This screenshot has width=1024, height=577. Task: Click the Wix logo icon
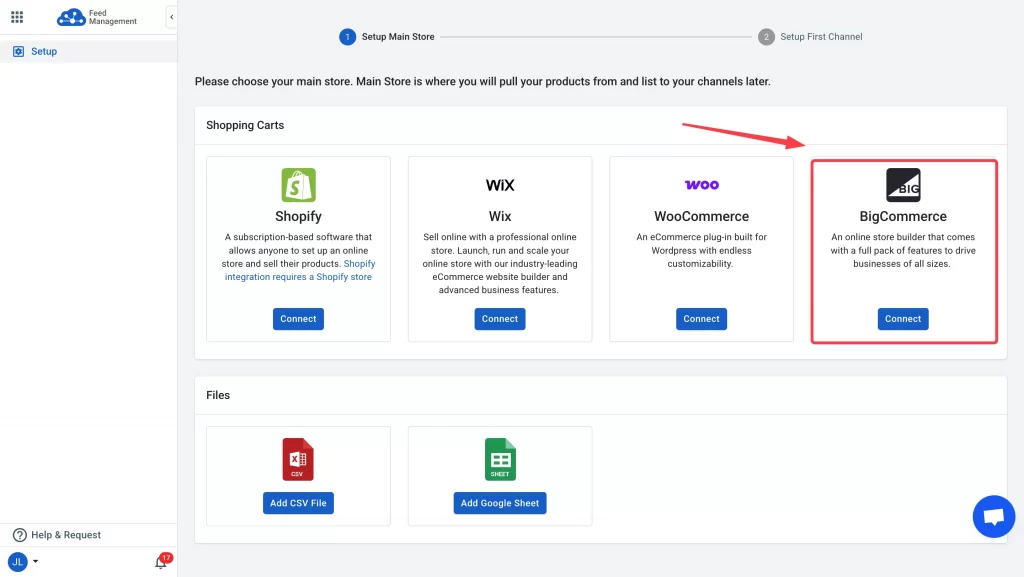(499, 185)
